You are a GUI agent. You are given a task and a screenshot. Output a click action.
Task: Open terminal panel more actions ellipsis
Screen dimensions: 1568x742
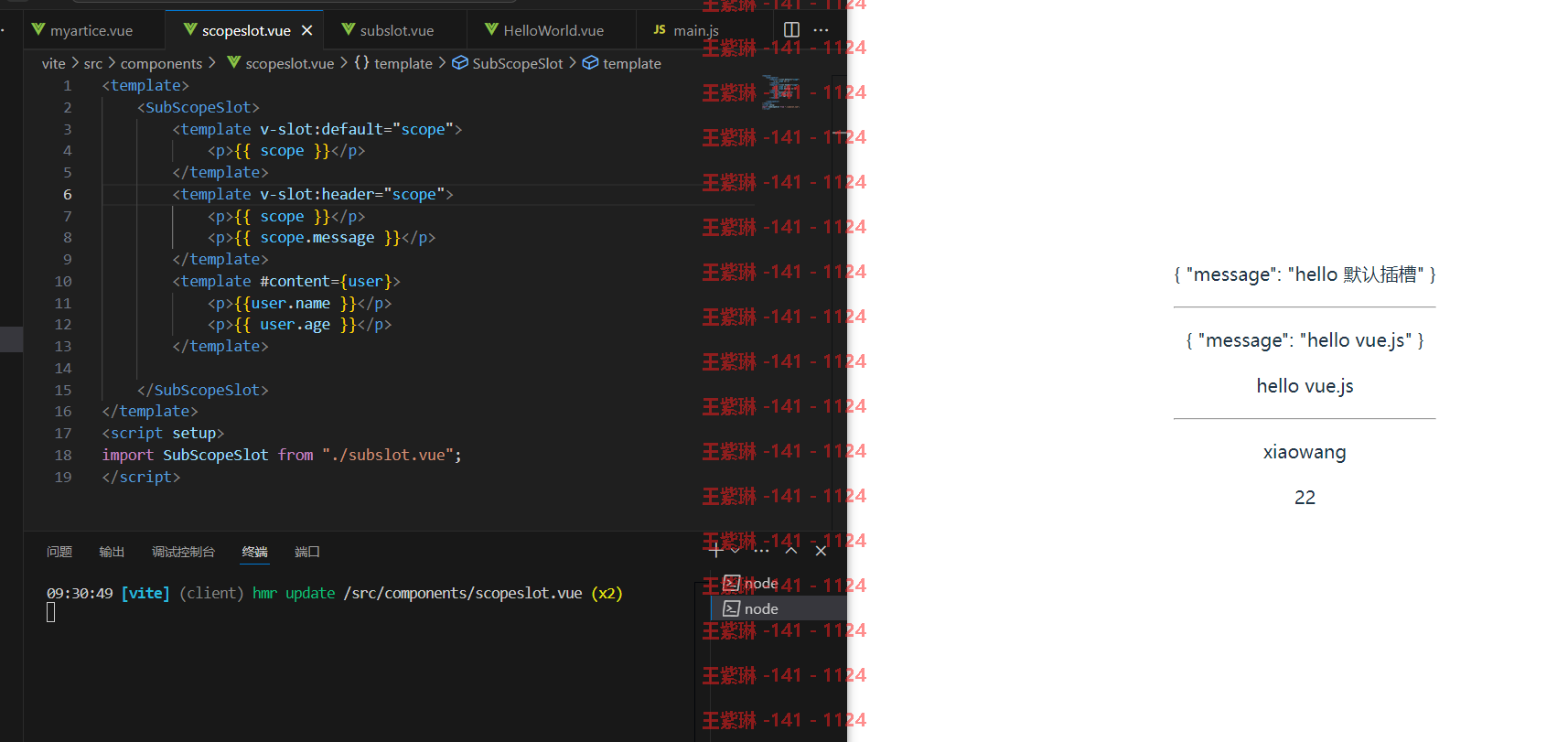(x=761, y=551)
